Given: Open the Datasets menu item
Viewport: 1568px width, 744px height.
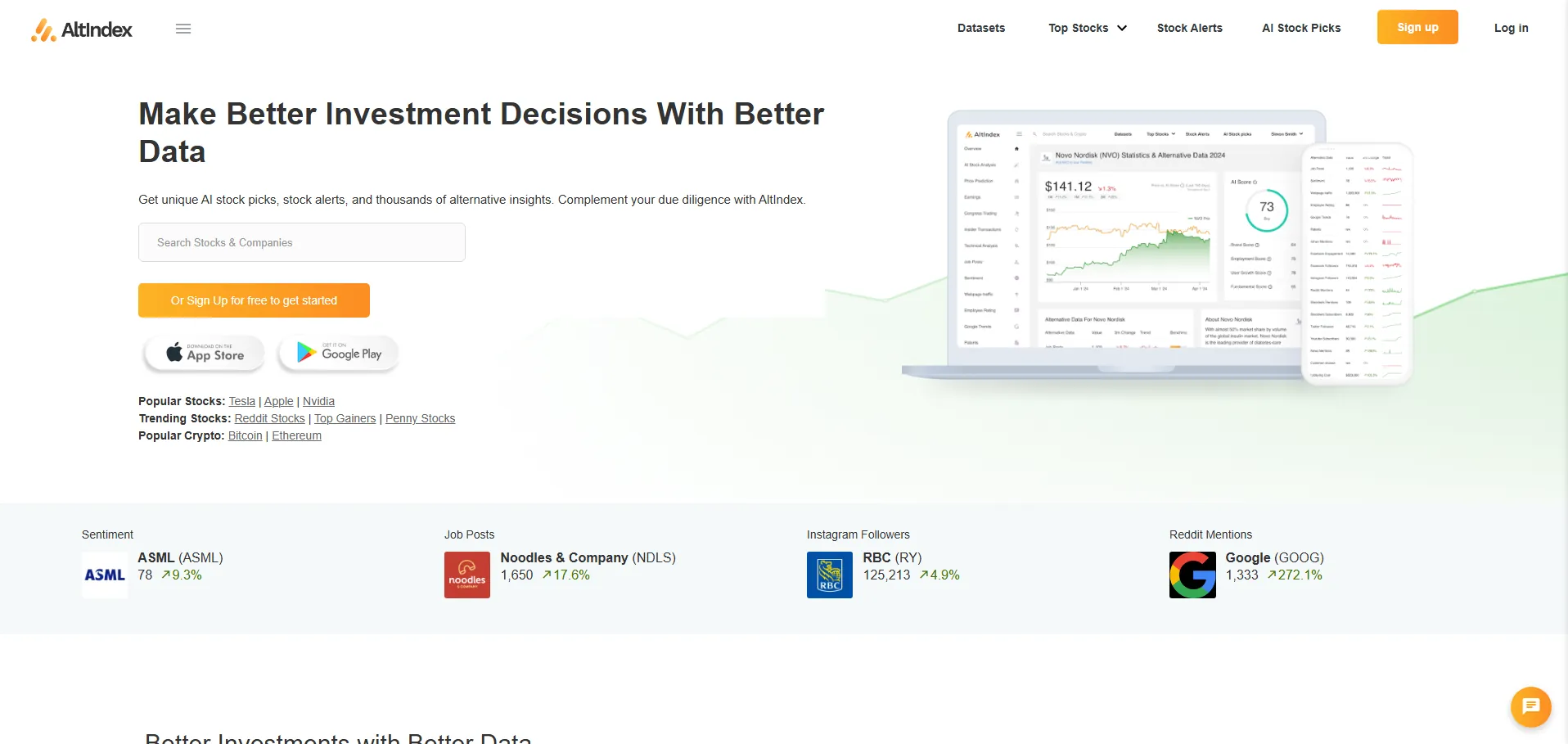Looking at the screenshot, I should click(x=981, y=28).
